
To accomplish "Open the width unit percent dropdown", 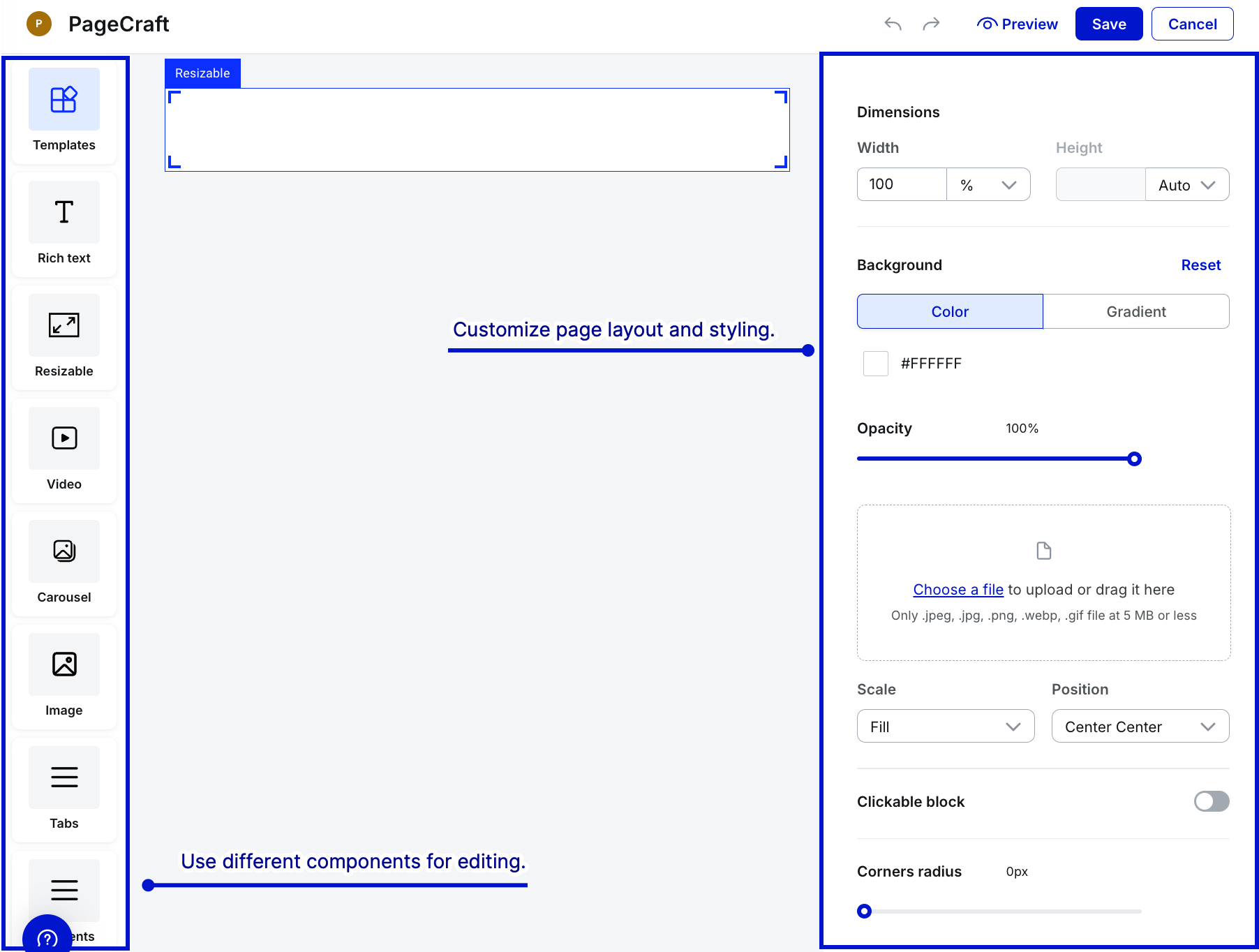I will pyautogui.click(x=988, y=185).
